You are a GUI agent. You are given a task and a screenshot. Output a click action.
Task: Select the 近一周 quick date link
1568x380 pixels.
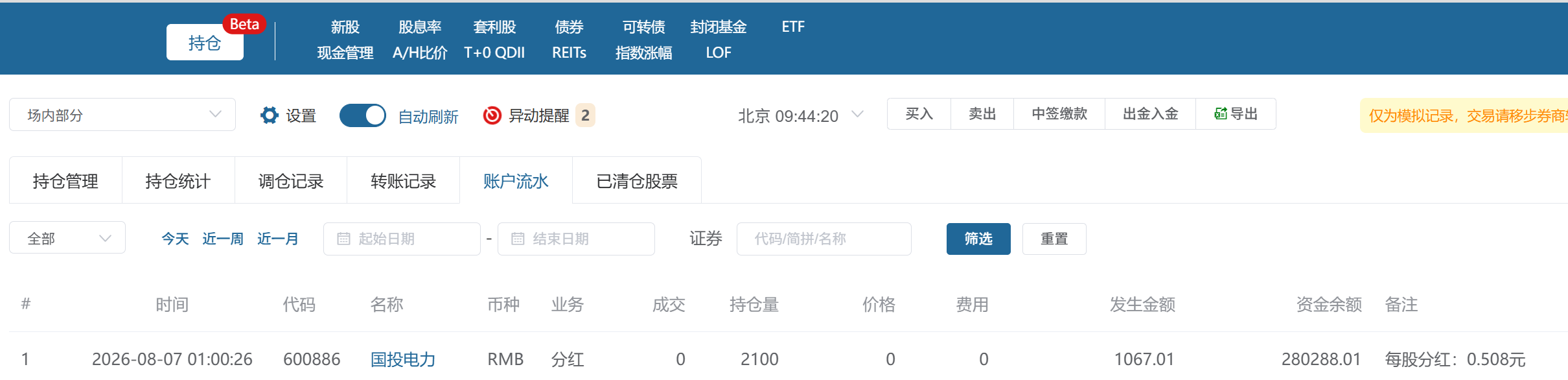point(223,239)
